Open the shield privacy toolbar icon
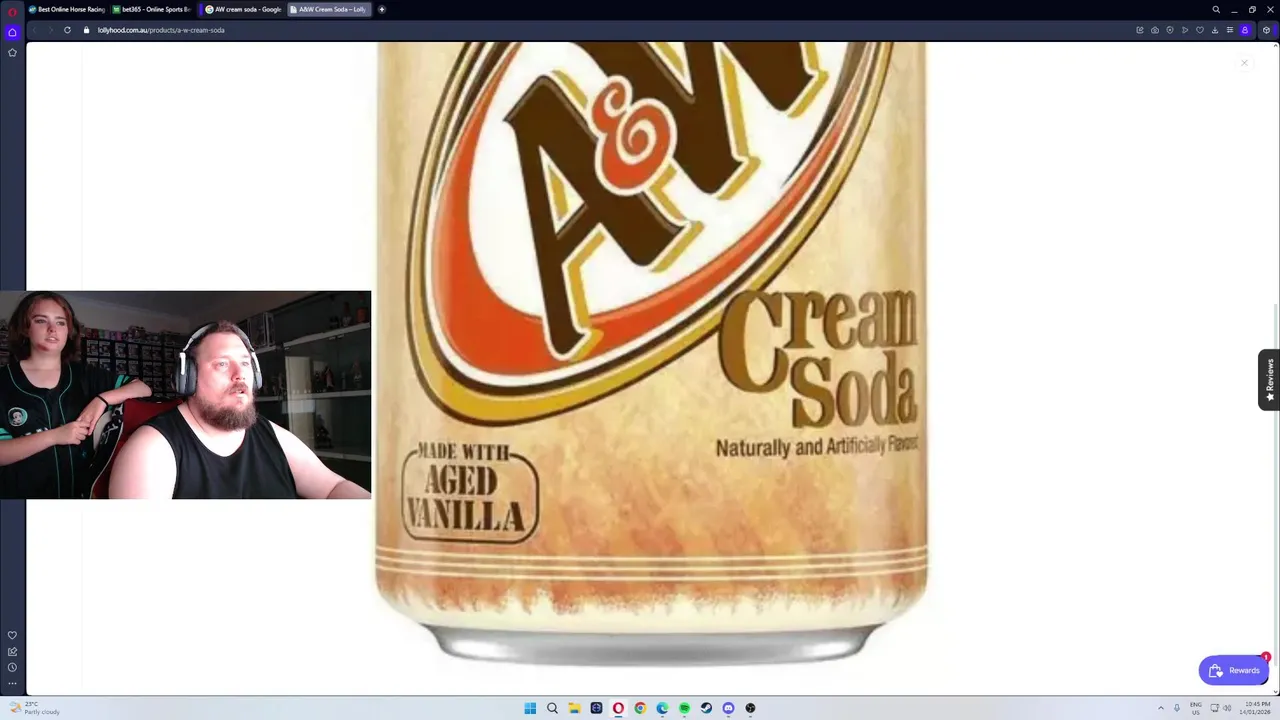This screenshot has height=720, width=1280. (x=1170, y=30)
